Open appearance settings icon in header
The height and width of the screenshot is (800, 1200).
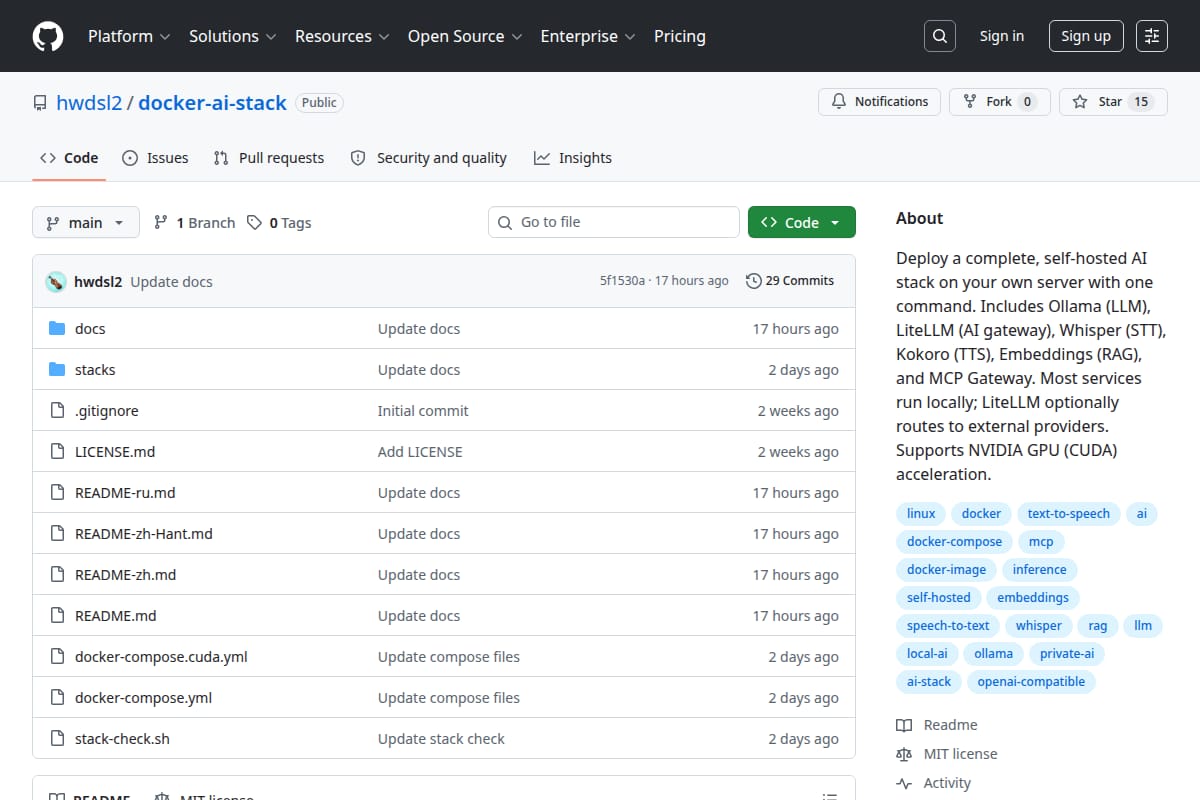(x=1152, y=36)
